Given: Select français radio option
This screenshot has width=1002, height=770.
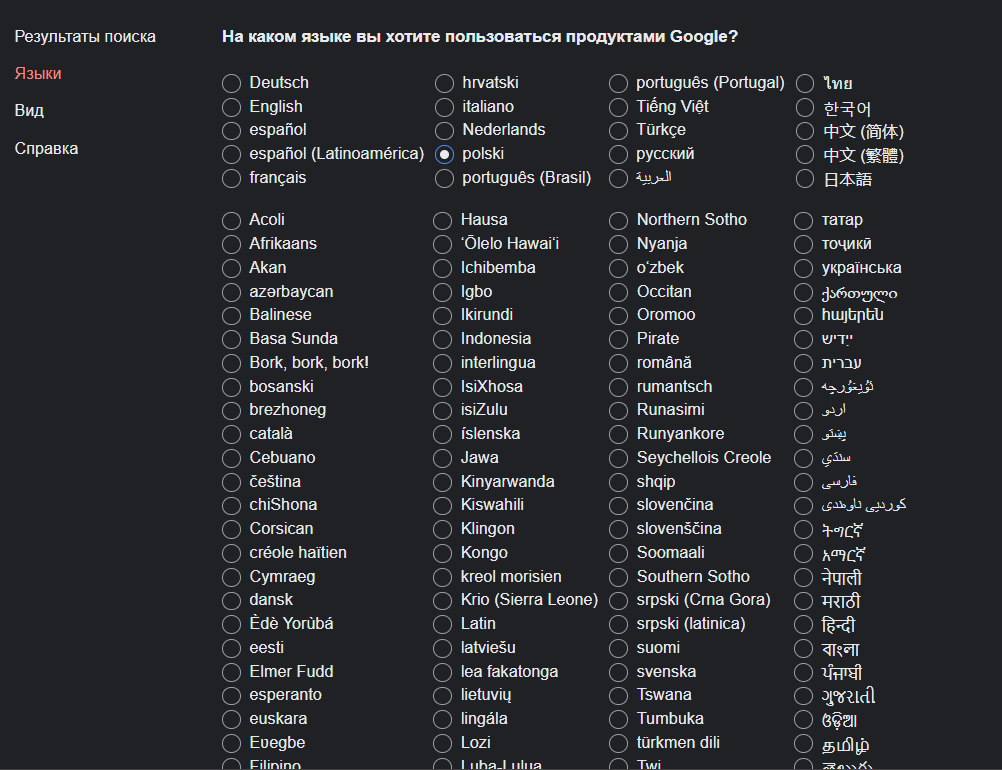Looking at the screenshot, I should coord(232,179).
